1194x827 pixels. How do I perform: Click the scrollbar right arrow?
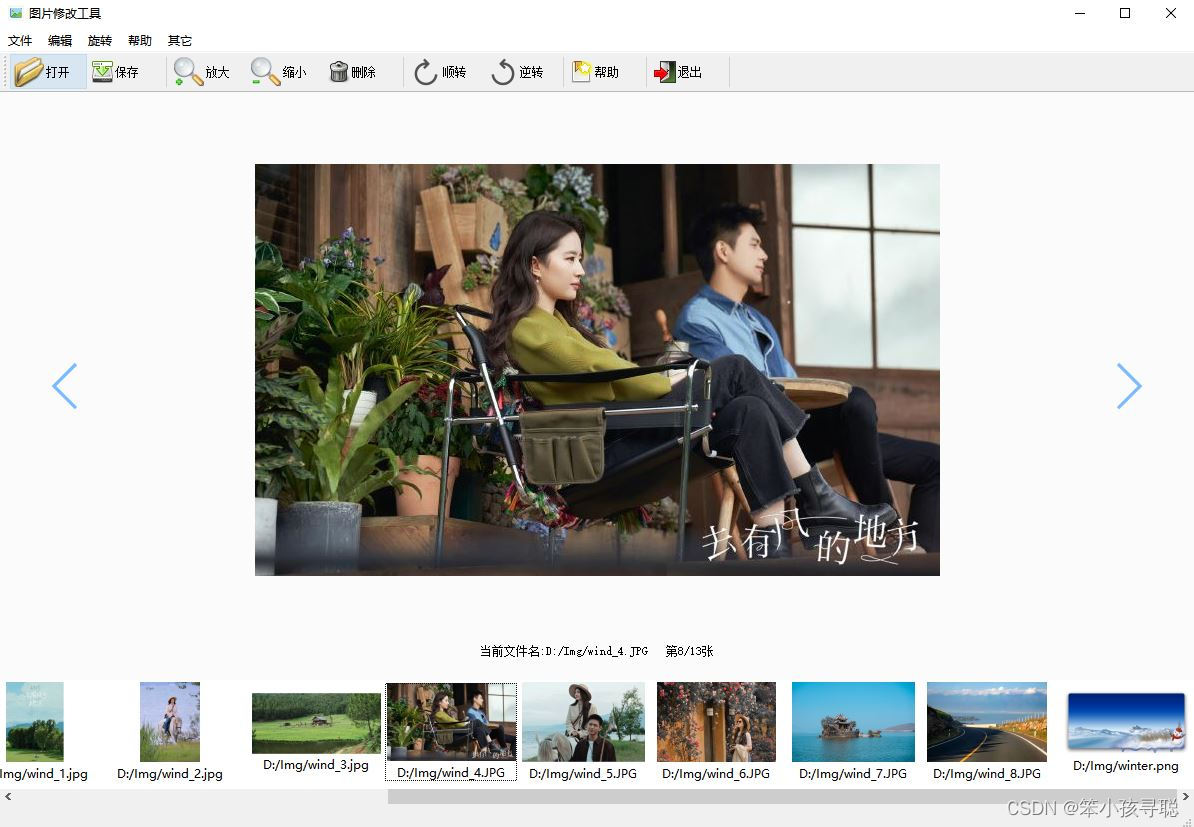click(1186, 797)
